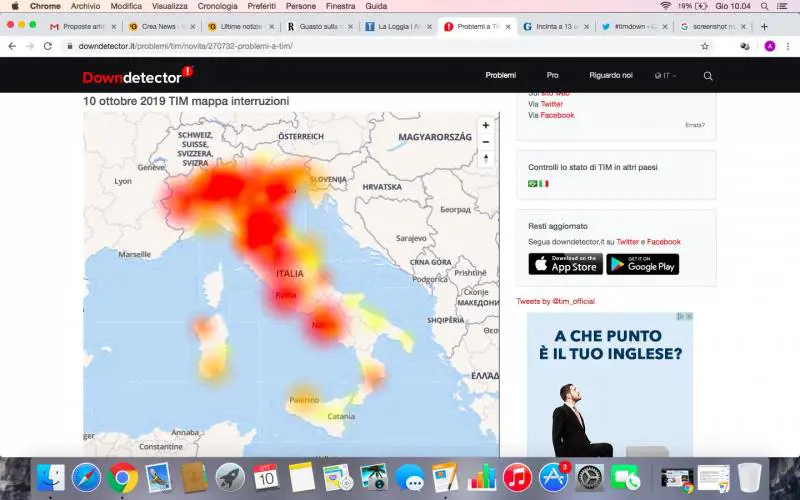
Task: Zoom in on the outage map
Action: pos(486,126)
